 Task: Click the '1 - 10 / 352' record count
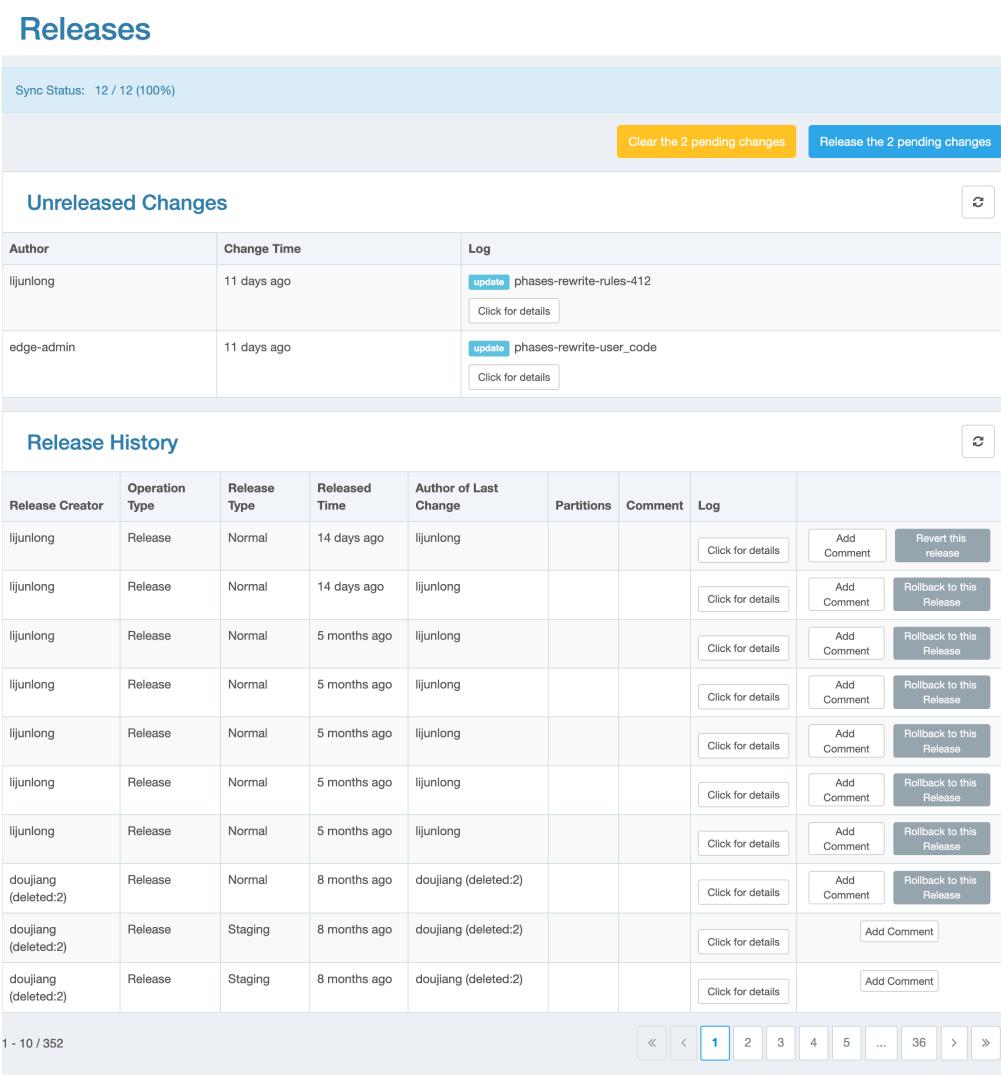click(x=33, y=1043)
